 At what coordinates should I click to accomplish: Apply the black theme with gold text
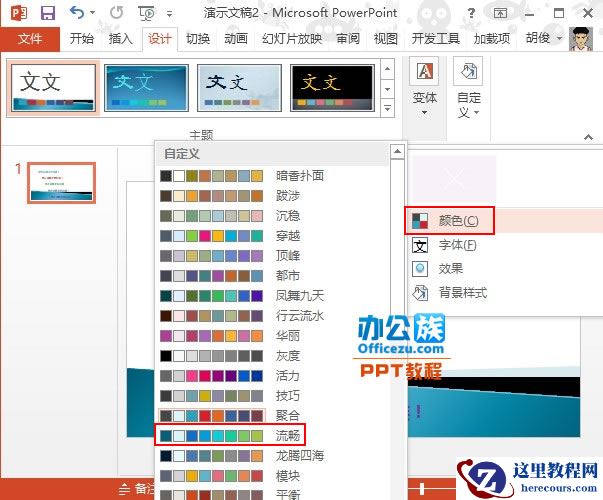pyautogui.click(x=333, y=88)
